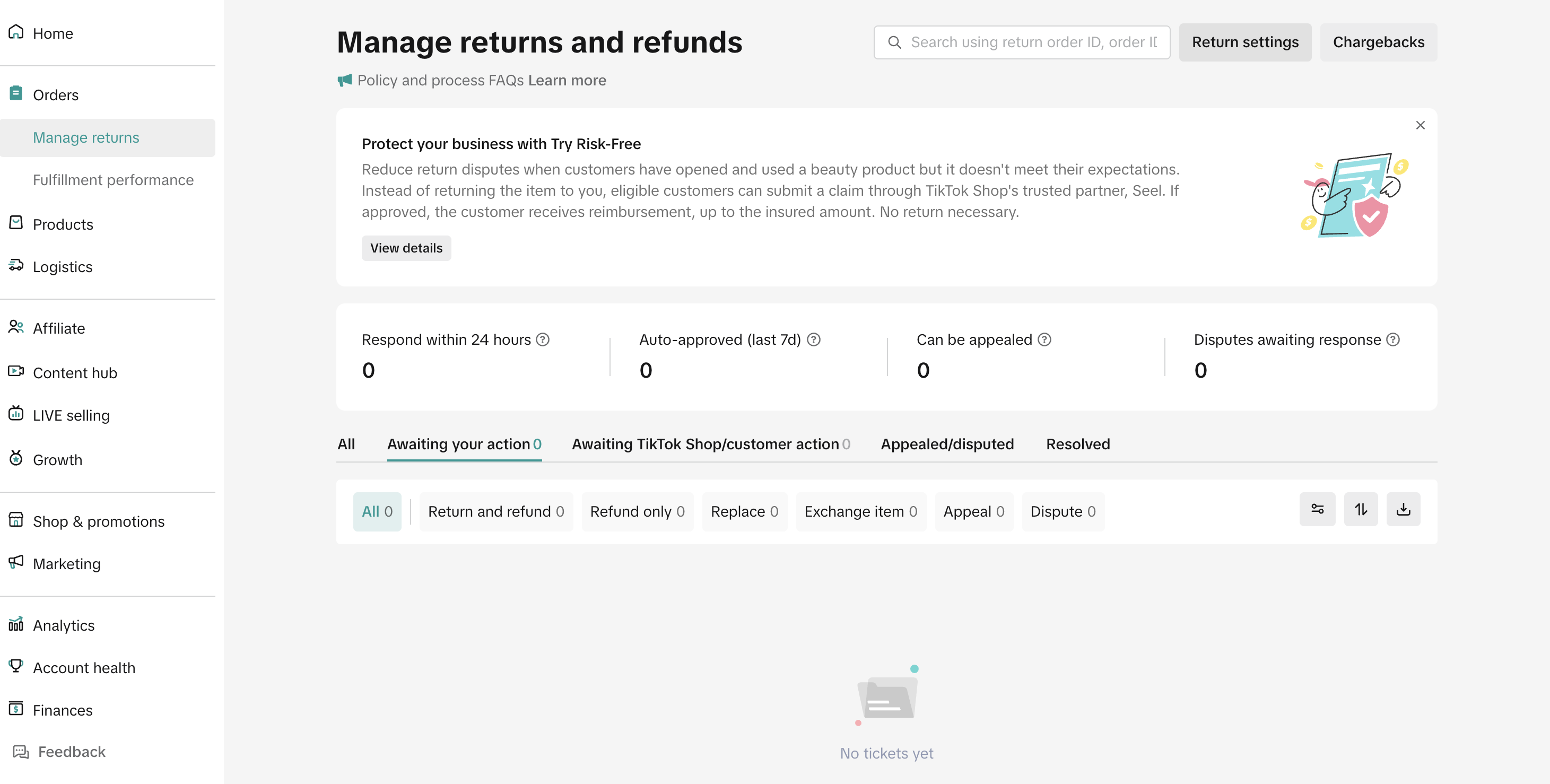The image size is (1550, 784).
Task: Close the Try Risk-Free banner
Action: (1420, 125)
